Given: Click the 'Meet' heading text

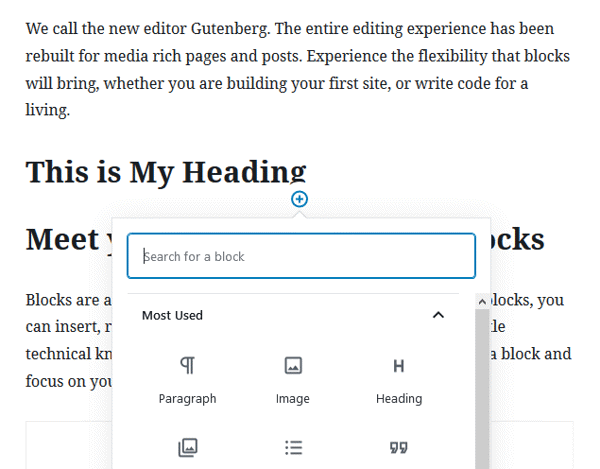Looking at the screenshot, I should pos(62,239).
